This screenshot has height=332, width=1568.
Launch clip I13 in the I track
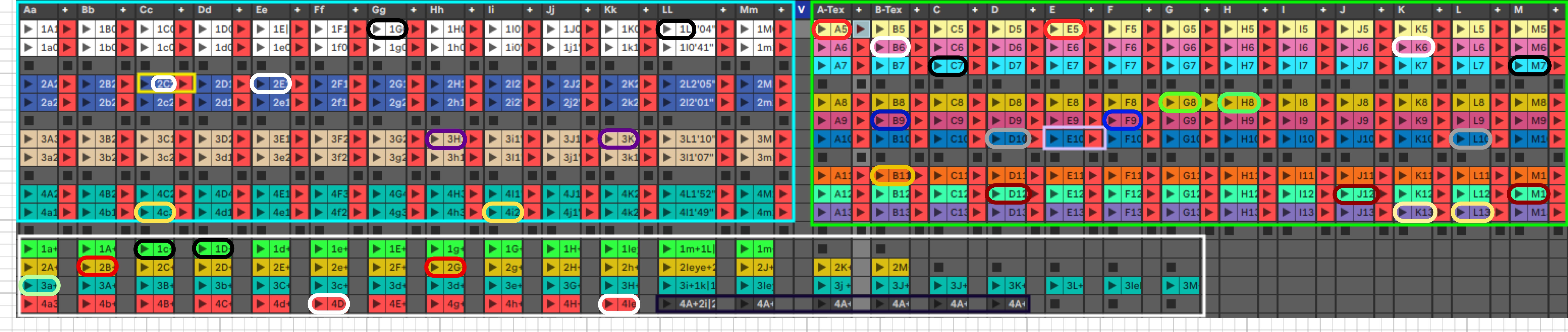pyautogui.click(x=1287, y=212)
